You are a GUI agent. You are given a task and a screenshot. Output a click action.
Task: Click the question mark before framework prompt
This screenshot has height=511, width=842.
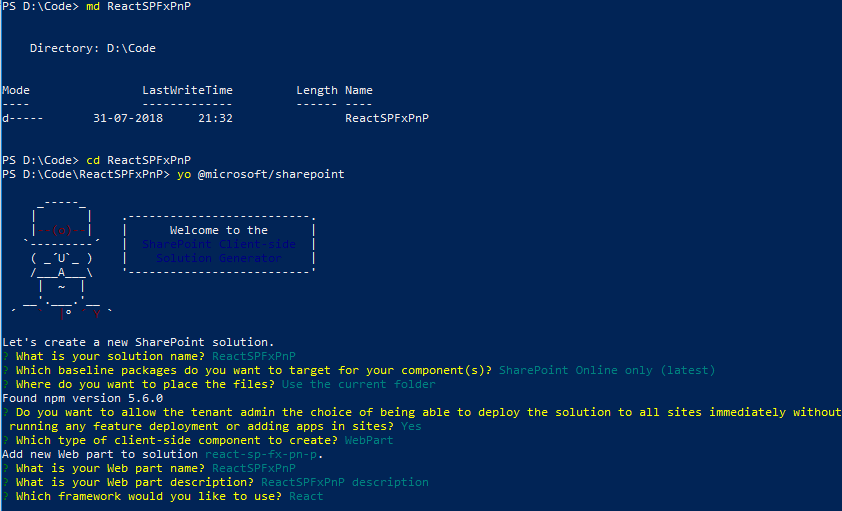tap(5, 496)
